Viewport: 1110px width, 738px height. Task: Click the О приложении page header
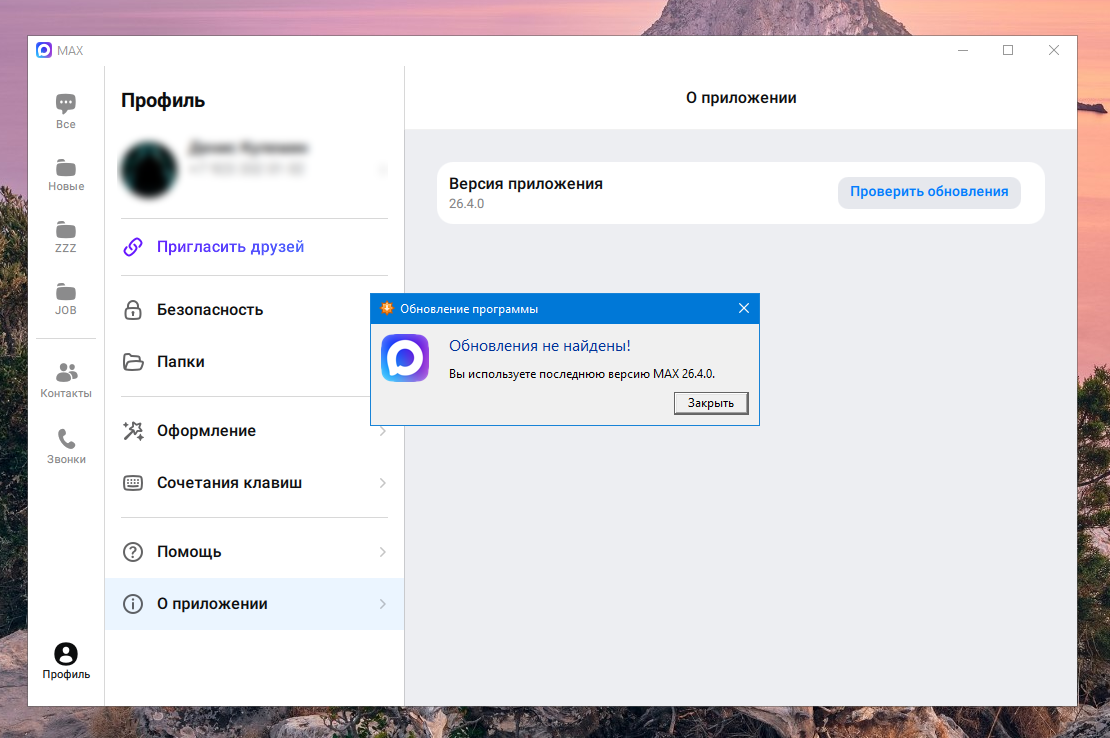tap(740, 98)
